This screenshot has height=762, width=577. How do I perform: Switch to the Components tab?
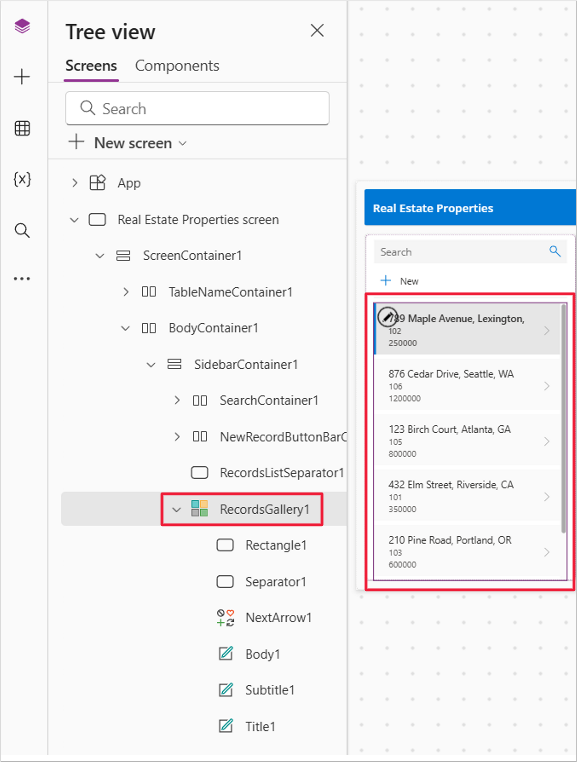click(x=177, y=66)
